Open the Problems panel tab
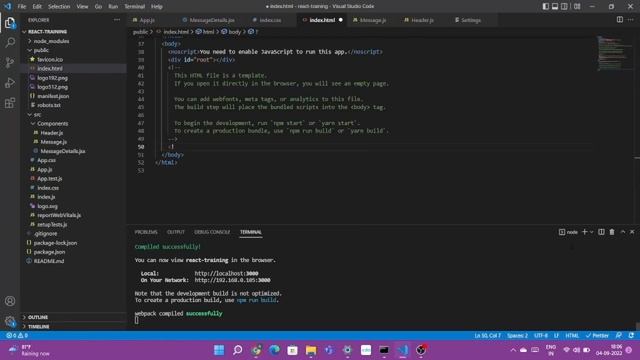The width and height of the screenshot is (640, 360). 146,232
